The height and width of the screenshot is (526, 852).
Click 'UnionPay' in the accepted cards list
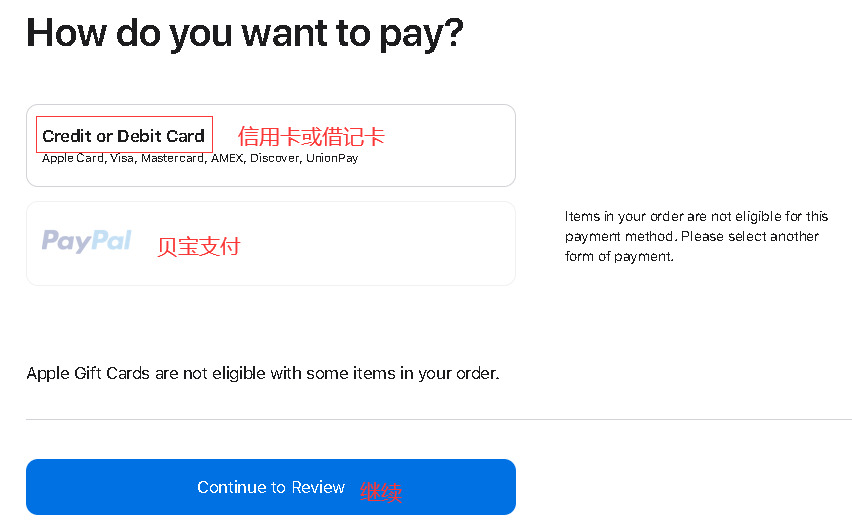coord(332,158)
